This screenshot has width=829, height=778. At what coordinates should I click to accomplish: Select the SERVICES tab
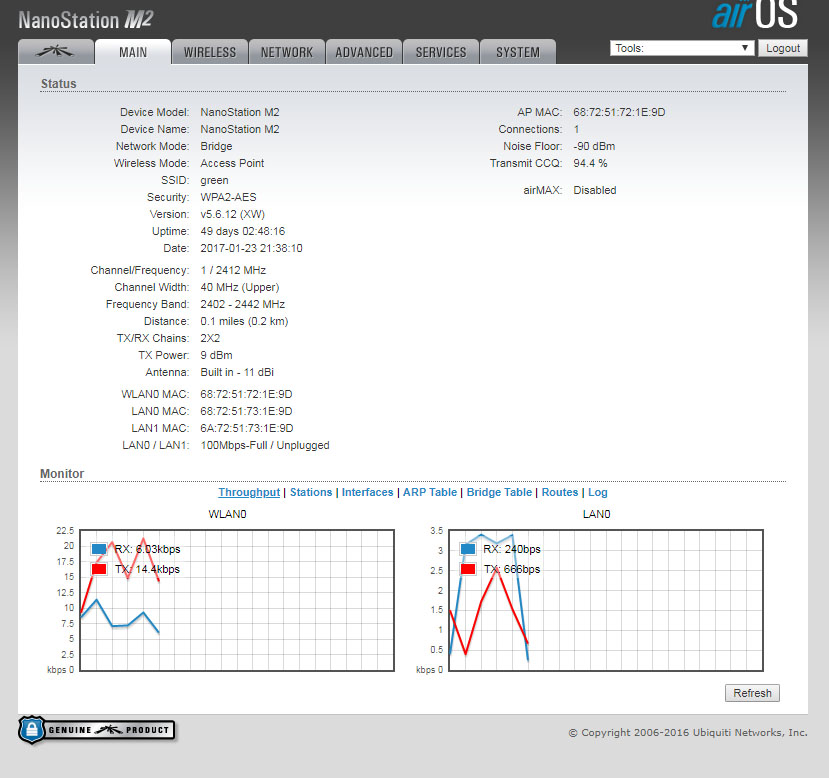tap(441, 52)
